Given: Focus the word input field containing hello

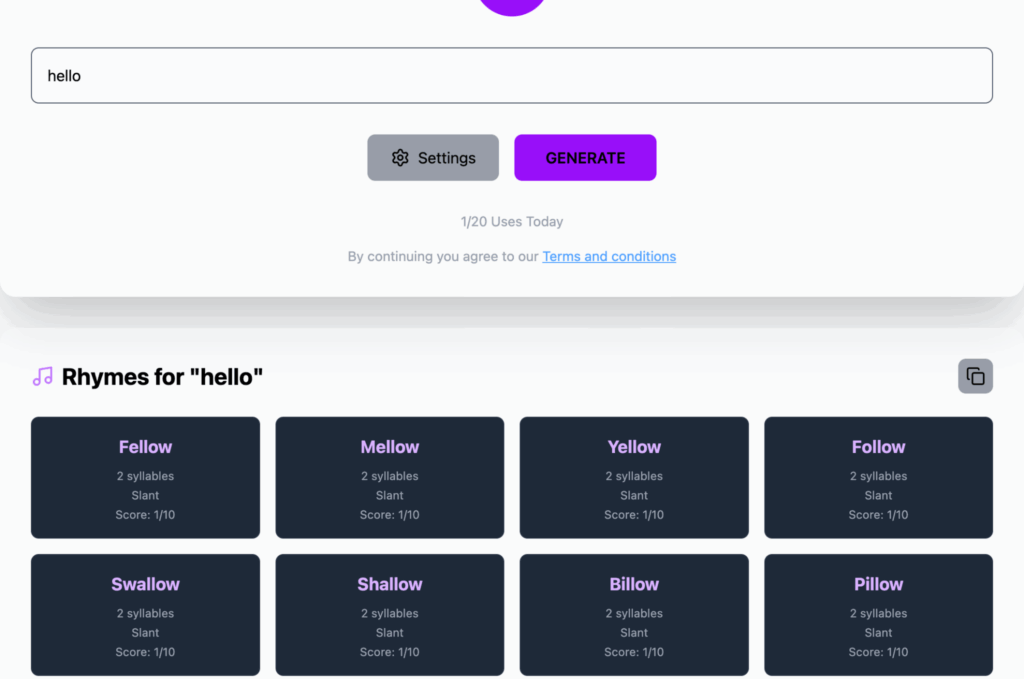Looking at the screenshot, I should click(512, 76).
